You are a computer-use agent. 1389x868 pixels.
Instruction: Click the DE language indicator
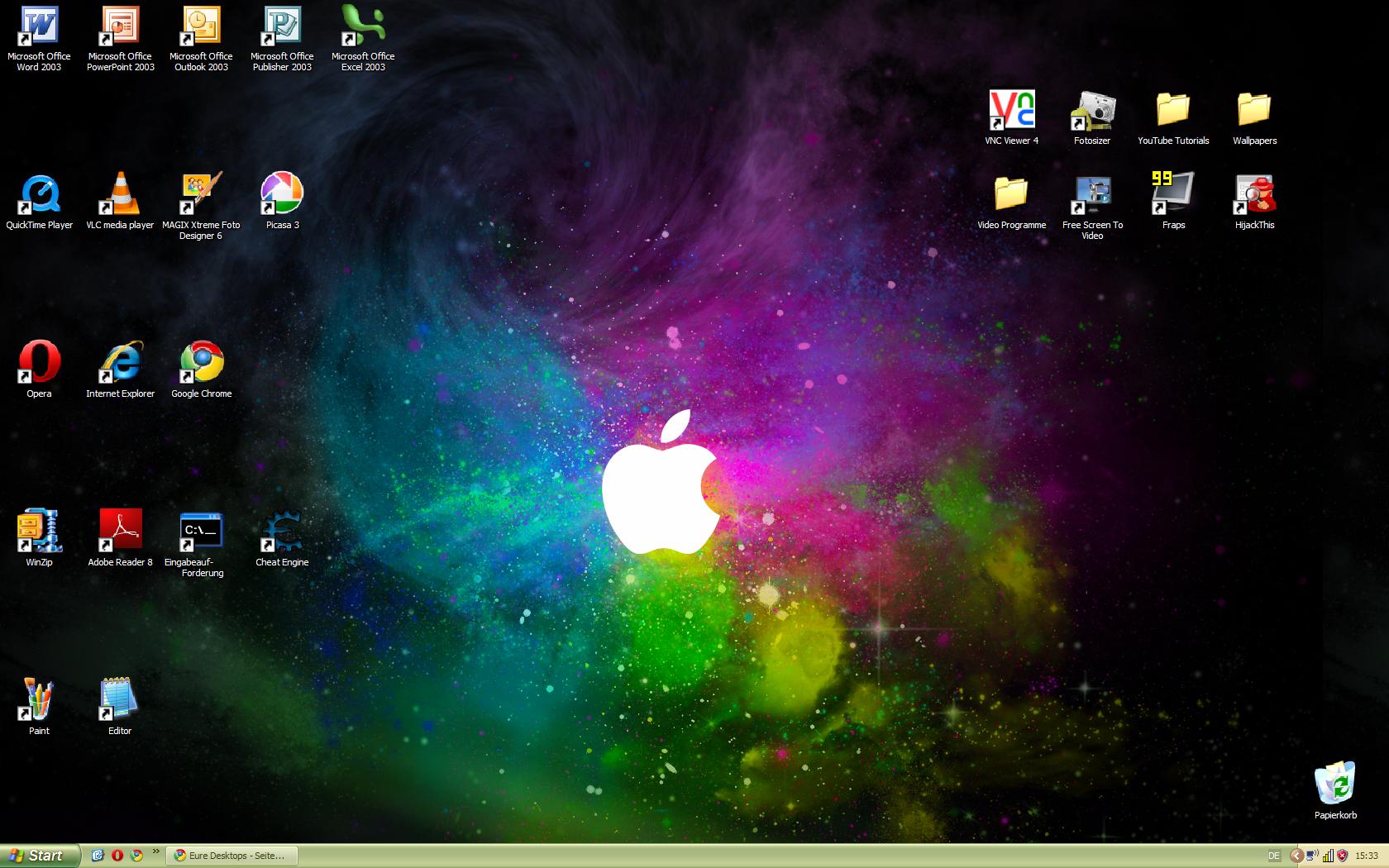[1274, 856]
